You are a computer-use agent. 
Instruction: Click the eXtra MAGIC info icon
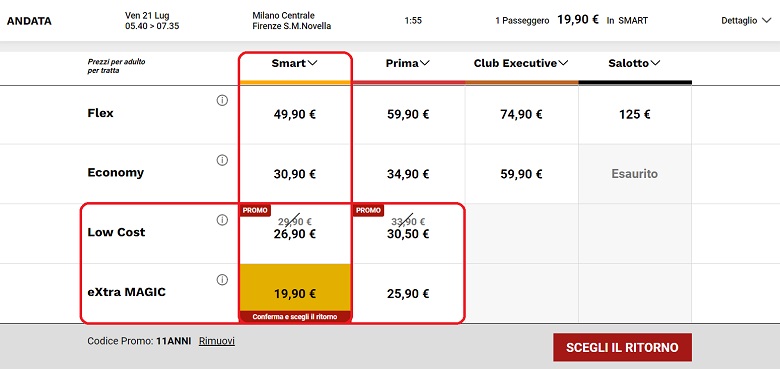[222, 280]
